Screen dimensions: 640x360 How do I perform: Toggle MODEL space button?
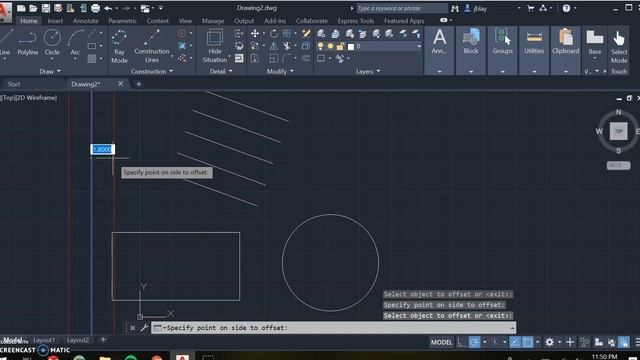[441, 342]
